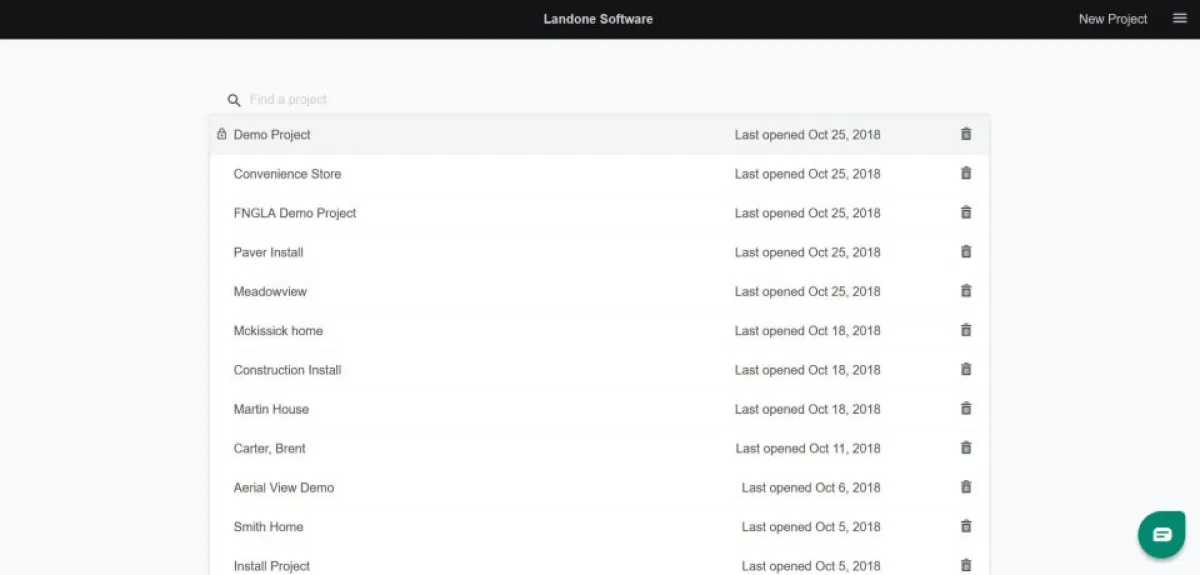
Task: Click the Landone Software title
Action: tap(598, 19)
